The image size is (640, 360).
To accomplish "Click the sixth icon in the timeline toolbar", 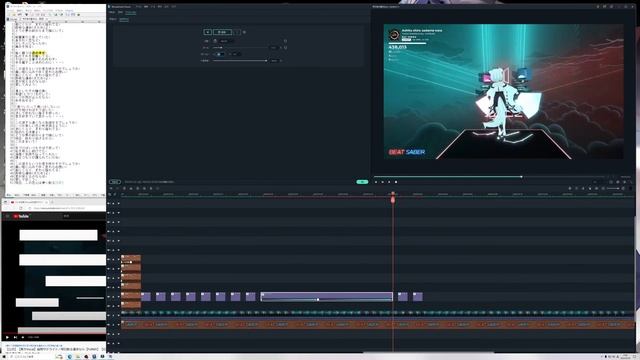I will pos(144,188).
